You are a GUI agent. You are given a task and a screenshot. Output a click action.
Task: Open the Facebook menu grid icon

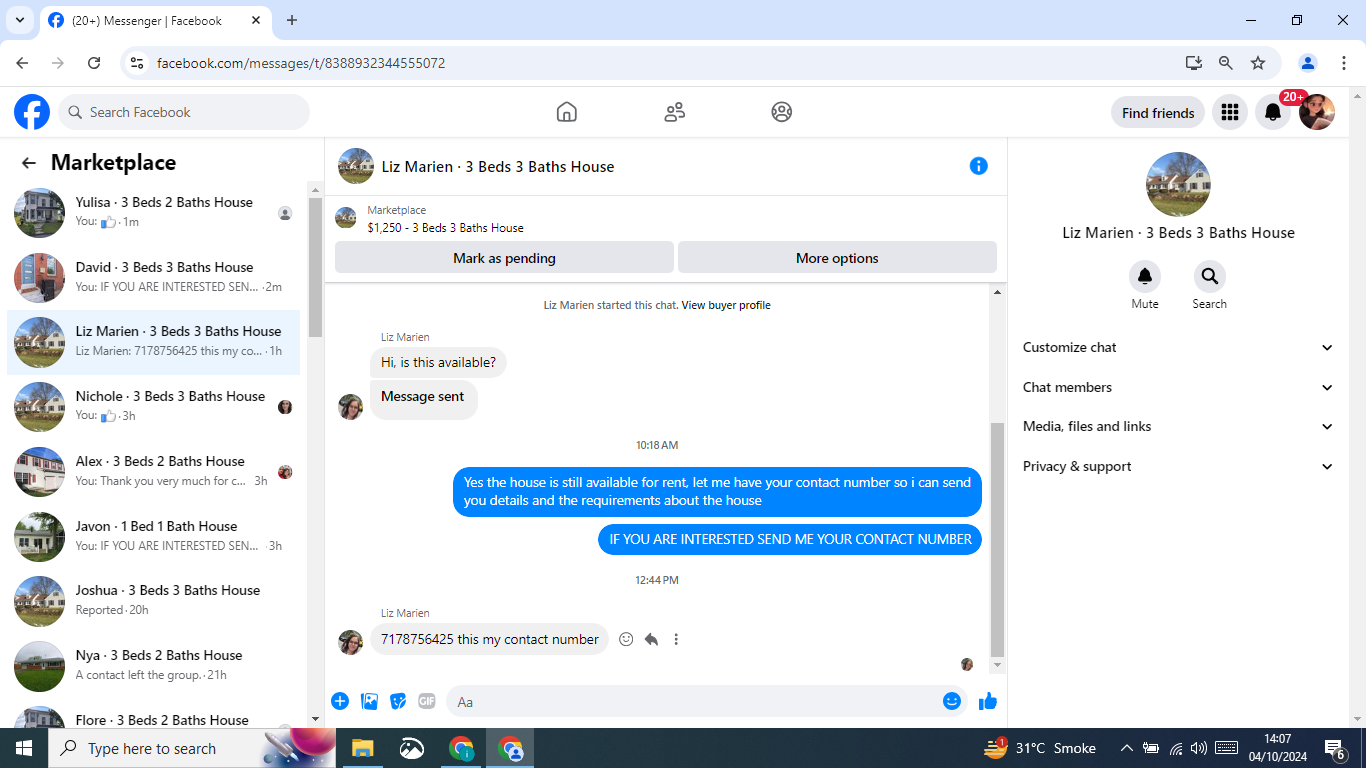pos(1230,113)
